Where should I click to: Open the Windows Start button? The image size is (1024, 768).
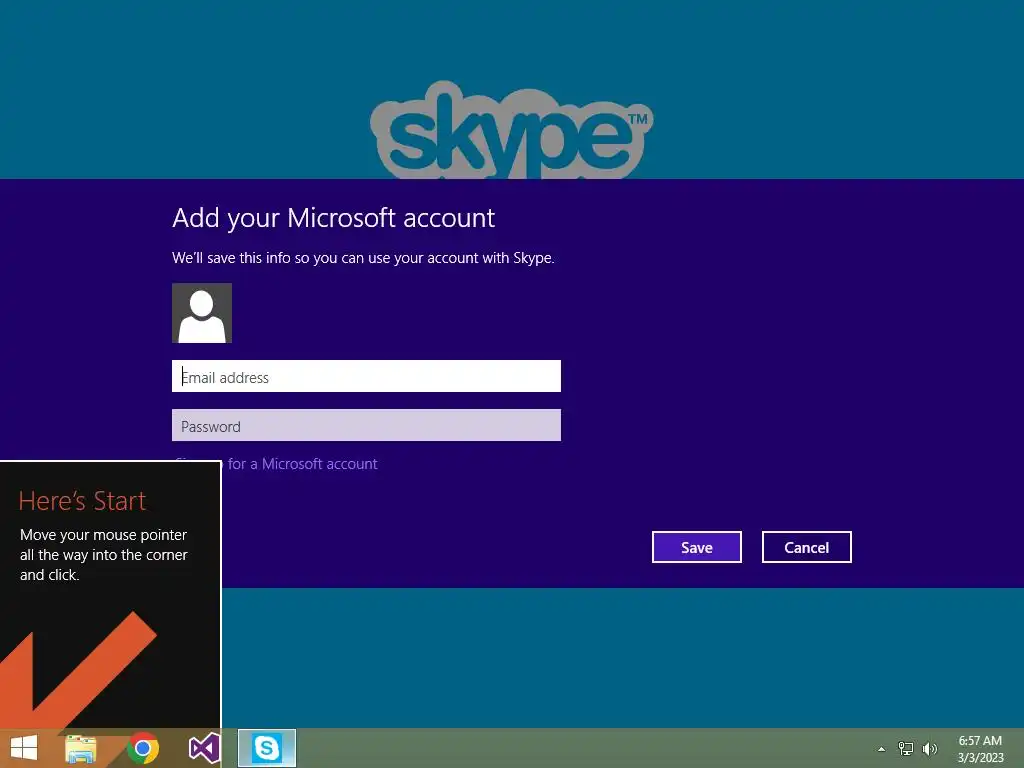click(24, 748)
